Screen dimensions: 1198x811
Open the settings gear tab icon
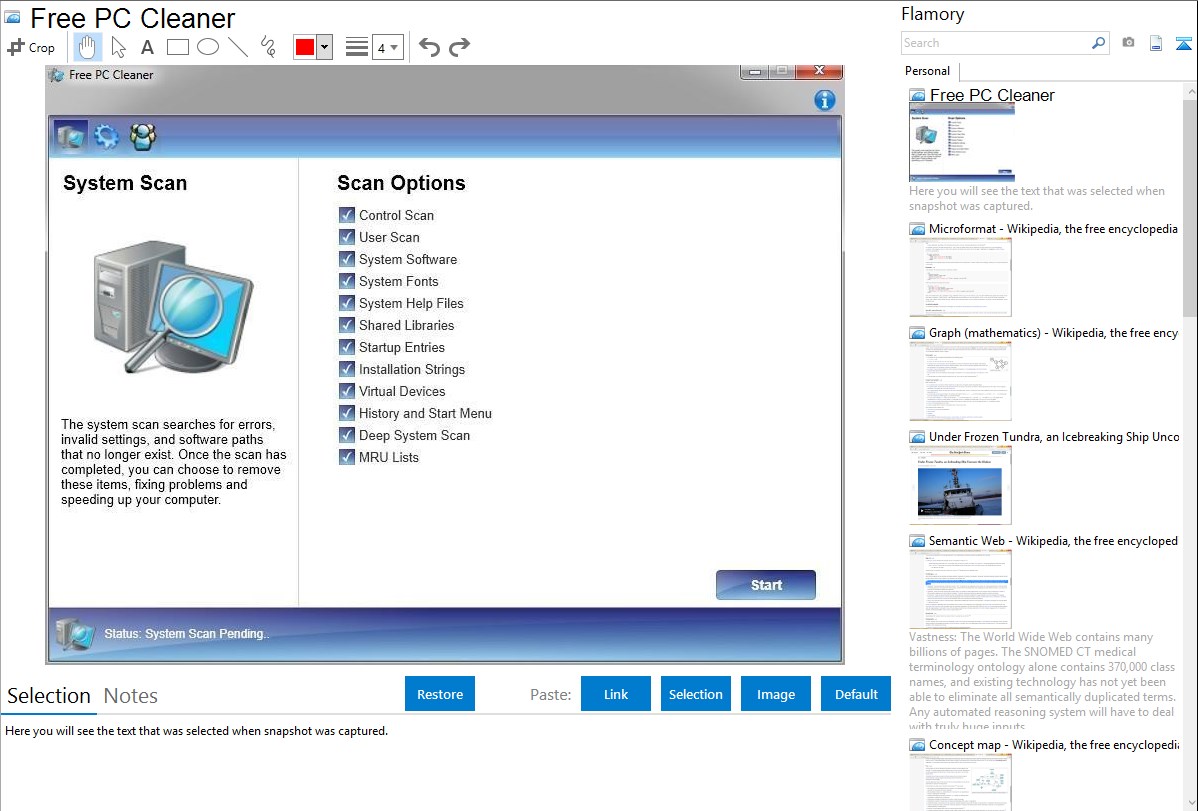[x=106, y=137]
